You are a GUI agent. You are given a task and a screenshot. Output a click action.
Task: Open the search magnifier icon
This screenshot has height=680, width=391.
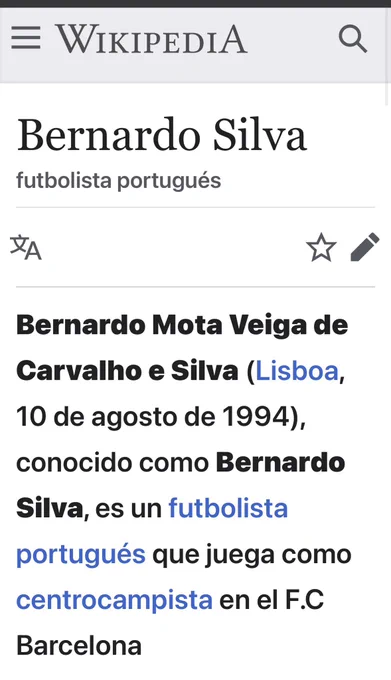(x=353, y=39)
